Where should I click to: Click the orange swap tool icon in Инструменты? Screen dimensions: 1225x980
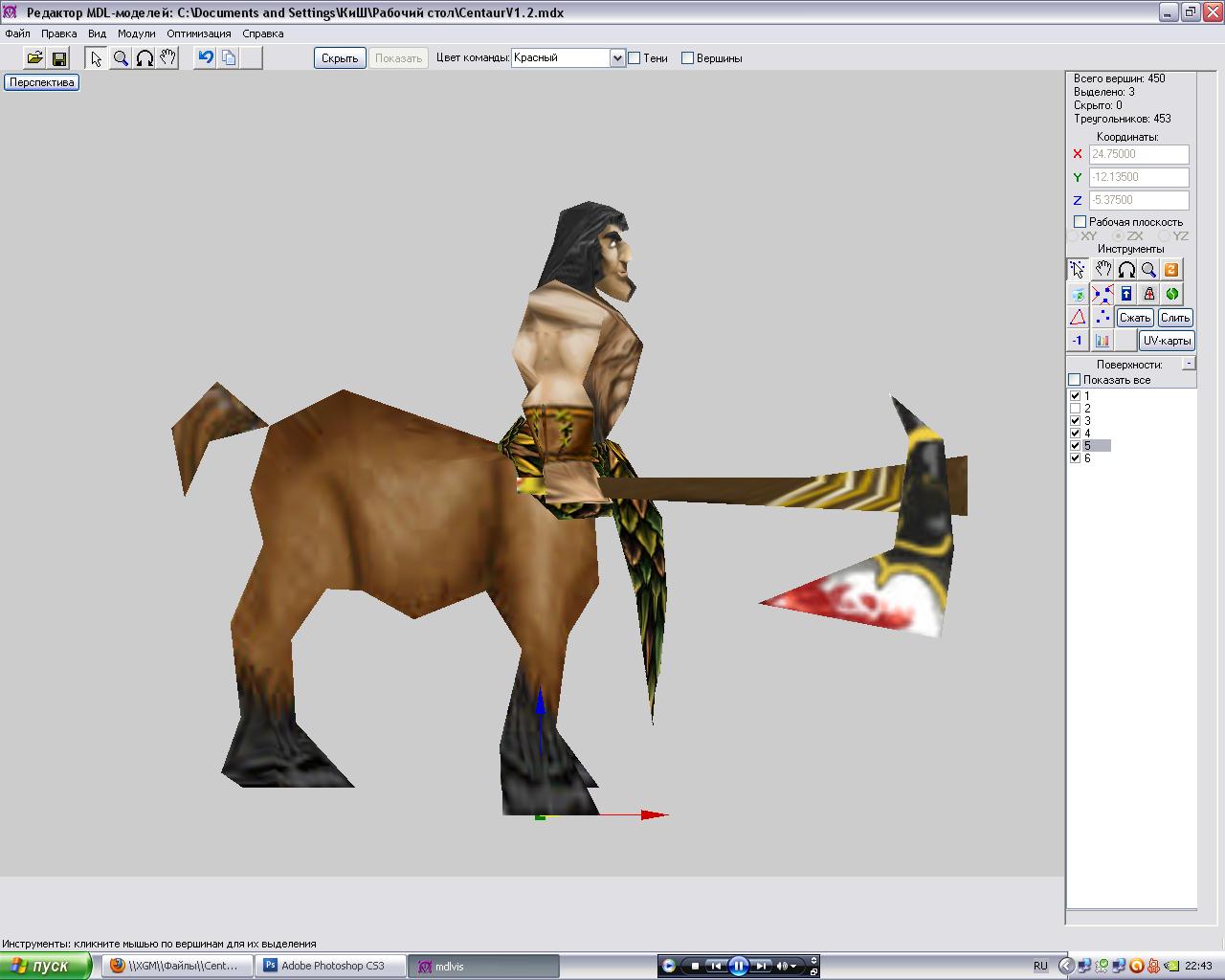pyautogui.click(x=1171, y=270)
